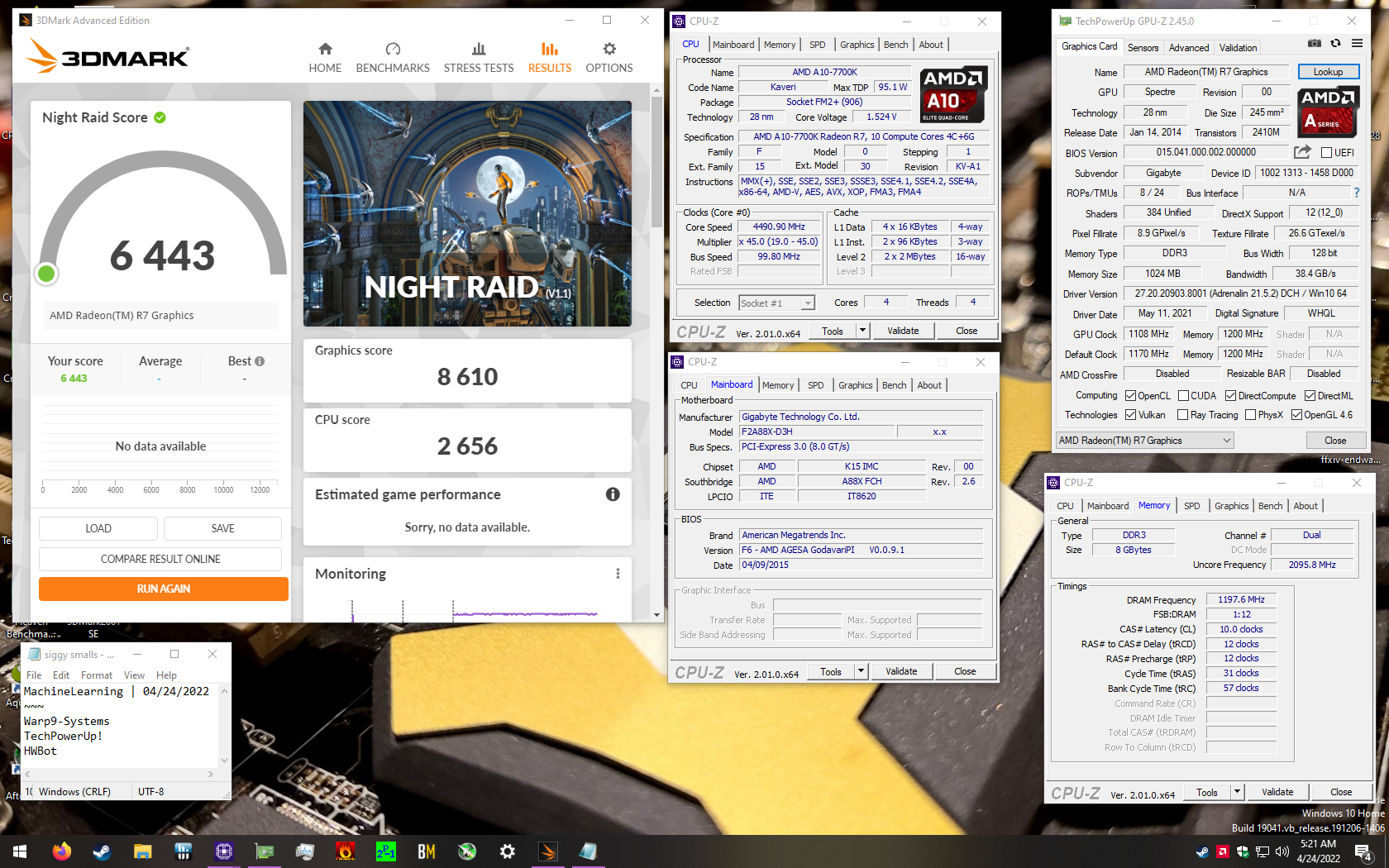The width and height of the screenshot is (1389, 868).
Task: Click RUN AGAIN in 3DMark
Action: click(x=164, y=589)
